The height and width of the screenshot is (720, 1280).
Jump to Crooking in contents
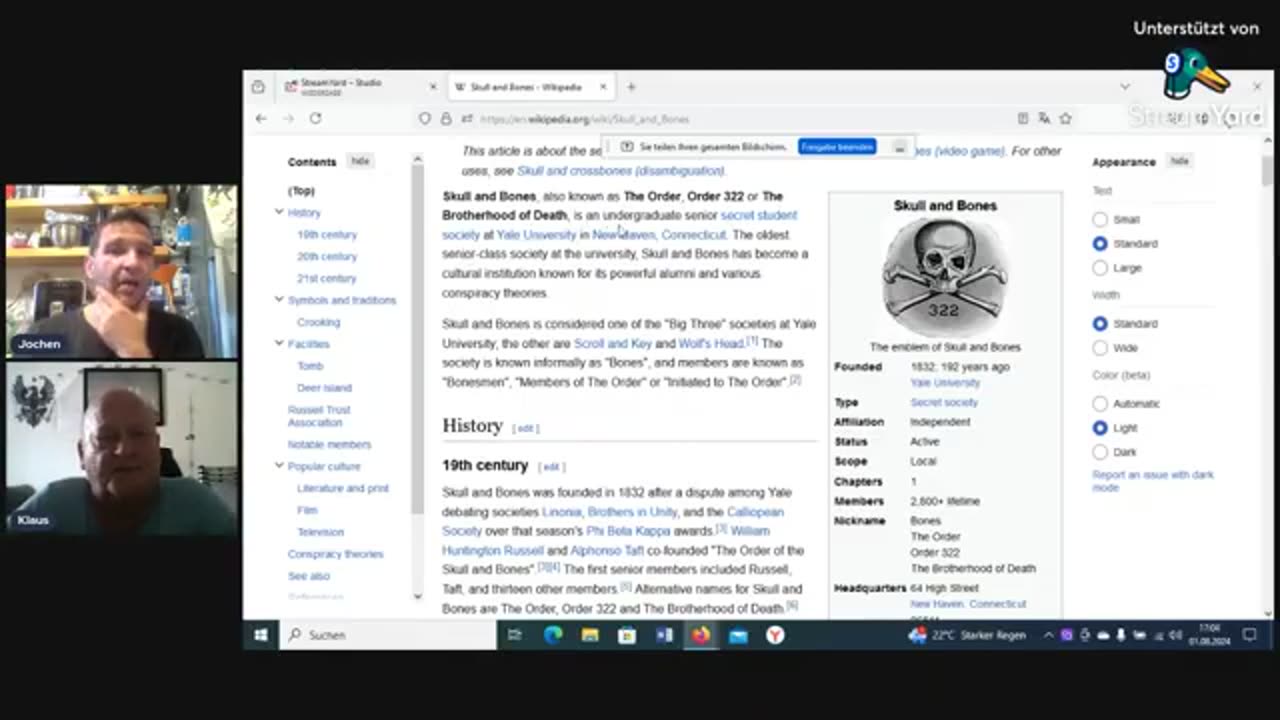pyautogui.click(x=318, y=322)
